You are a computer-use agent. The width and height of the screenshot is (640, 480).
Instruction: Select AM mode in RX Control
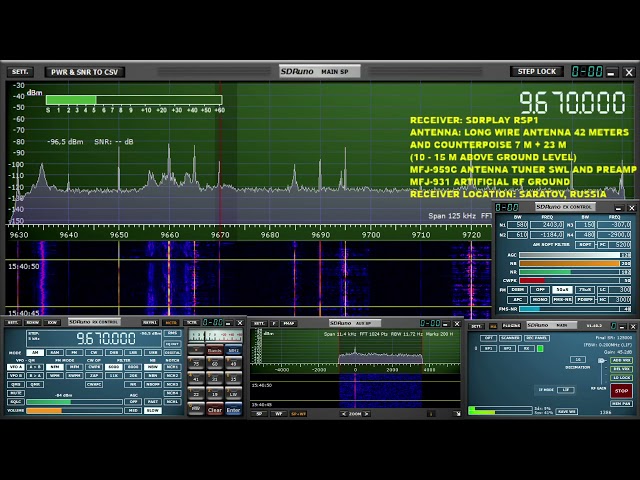[35, 353]
